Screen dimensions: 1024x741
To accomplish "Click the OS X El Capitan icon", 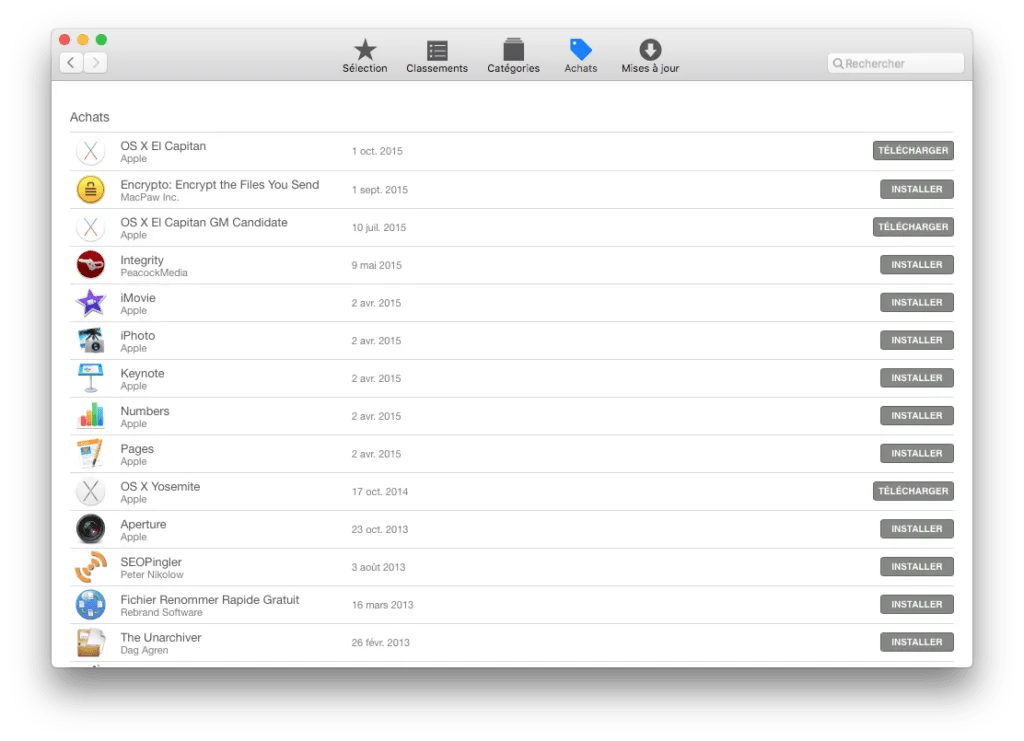I will 91,151.
